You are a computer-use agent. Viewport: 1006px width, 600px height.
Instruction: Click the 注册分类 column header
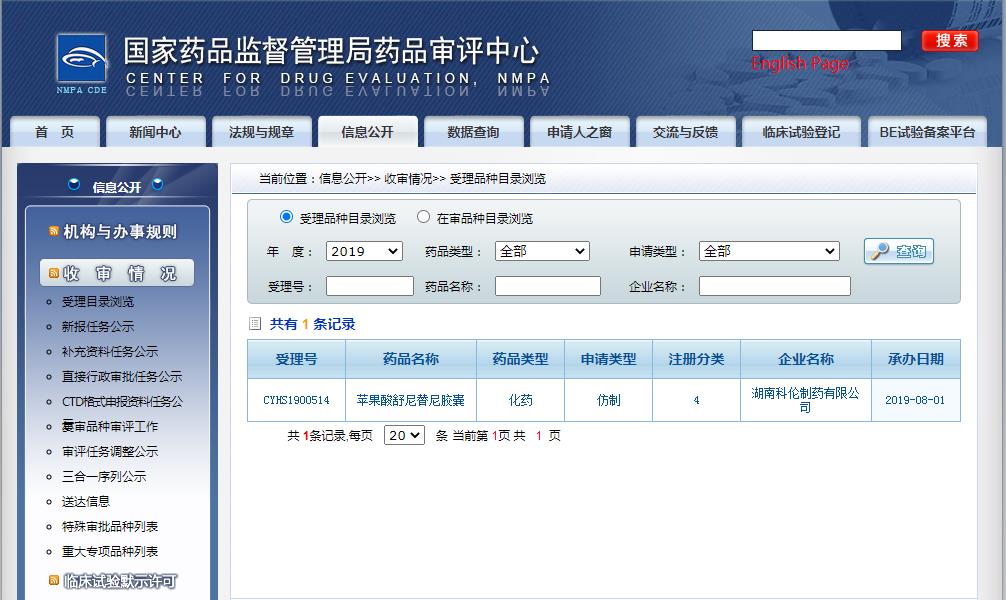[696, 359]
